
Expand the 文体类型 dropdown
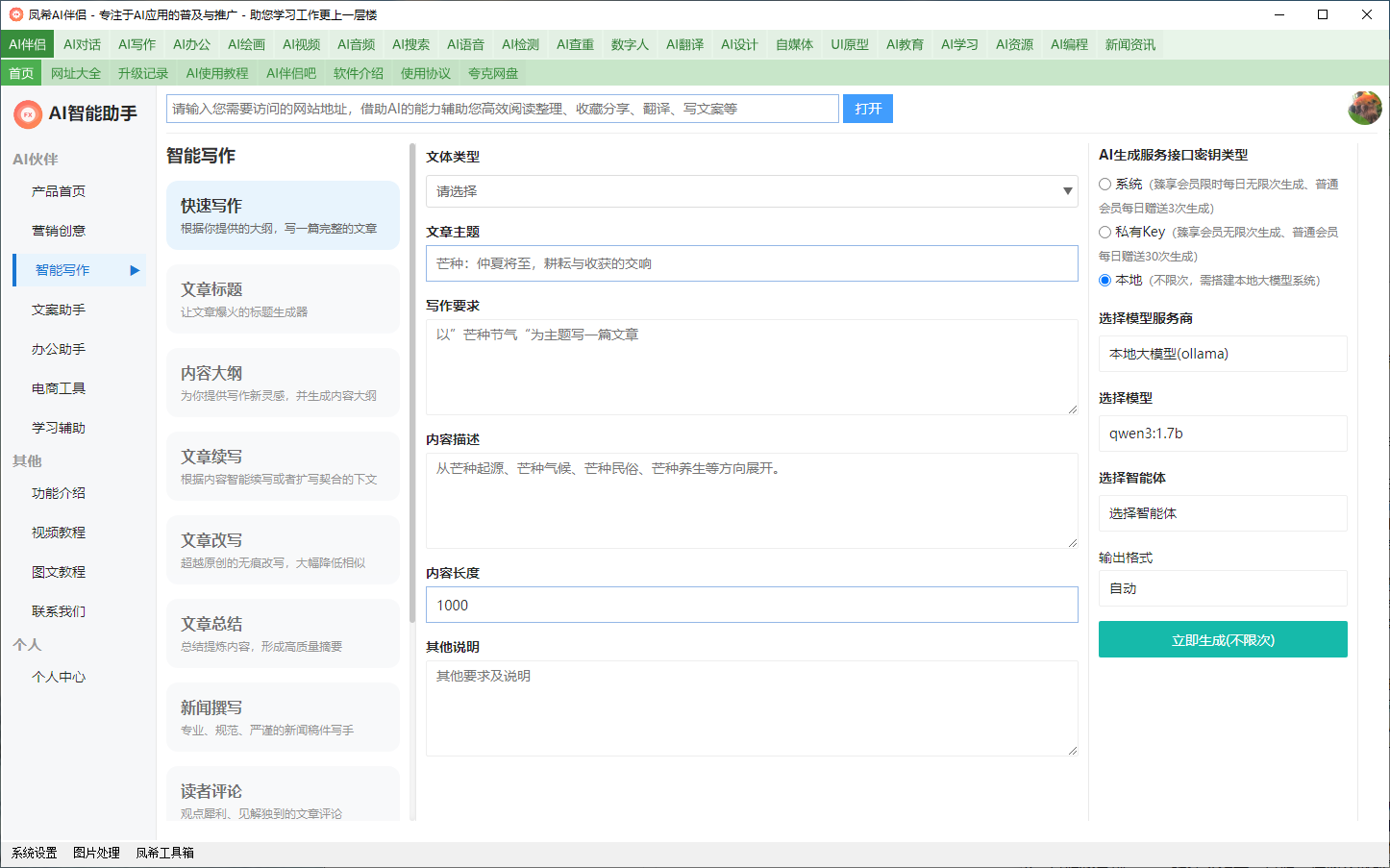pos(752,191)
